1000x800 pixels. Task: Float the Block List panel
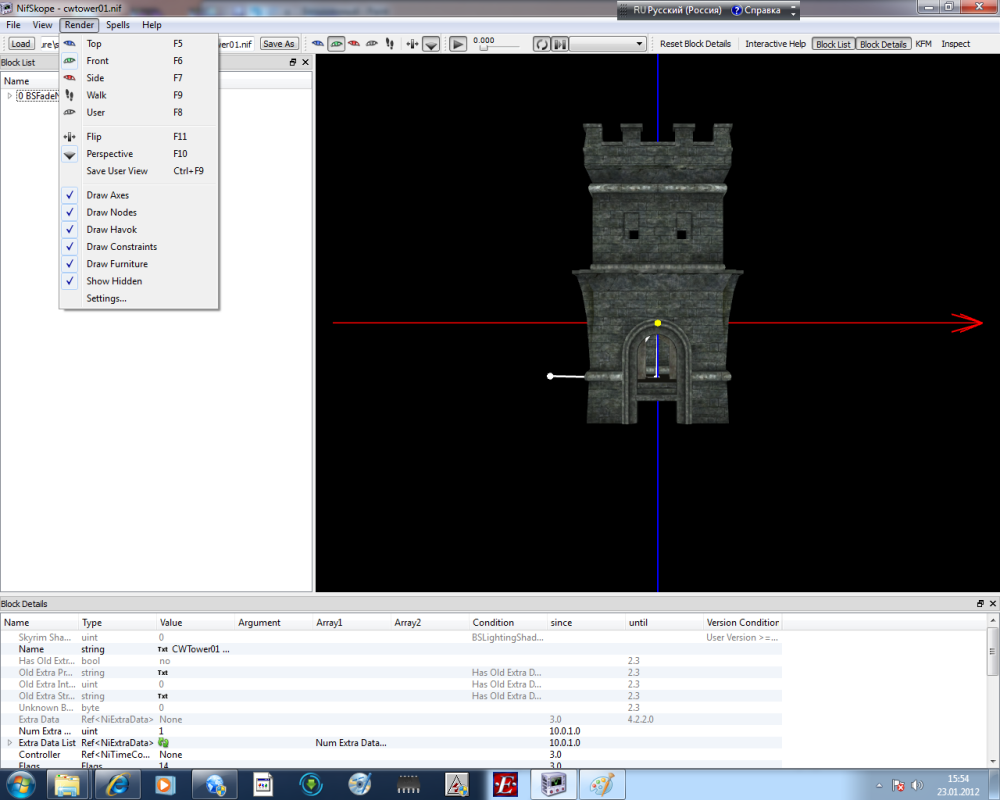point(293,62)
